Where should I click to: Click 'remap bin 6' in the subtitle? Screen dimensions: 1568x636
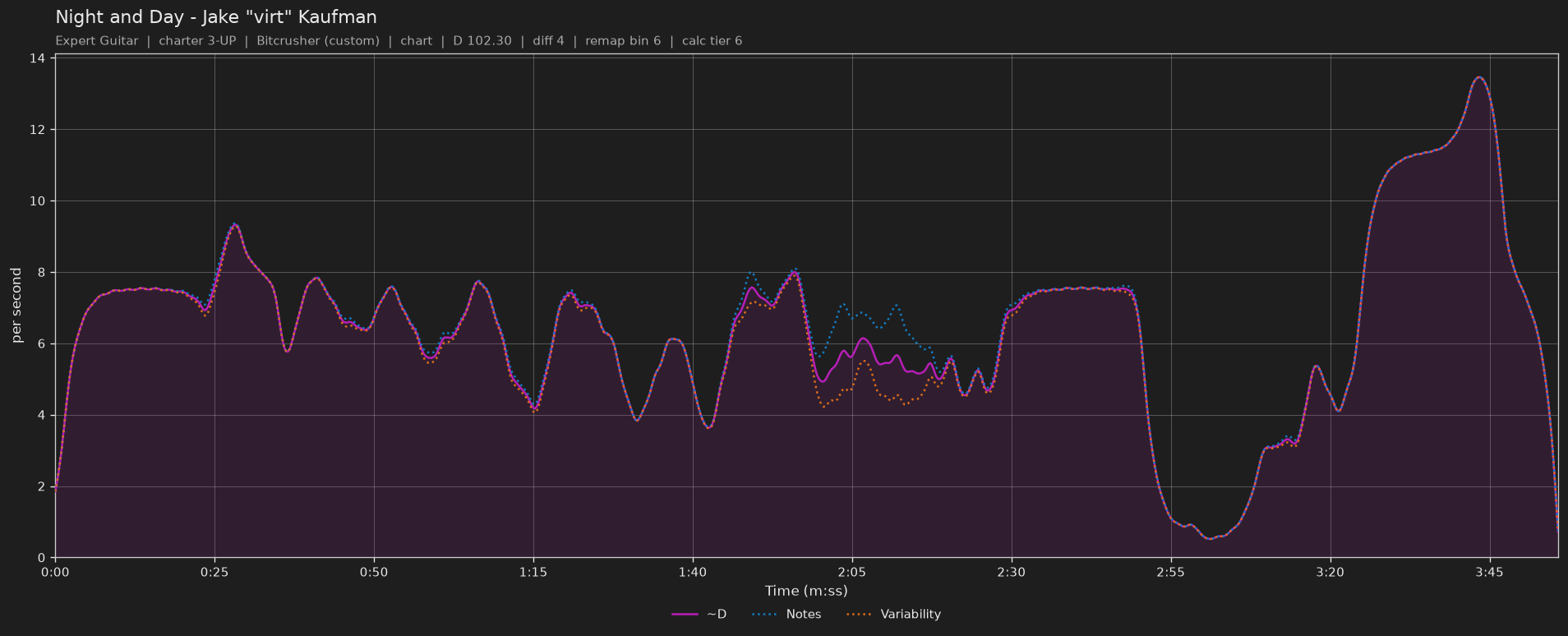[x=623, y=40]
